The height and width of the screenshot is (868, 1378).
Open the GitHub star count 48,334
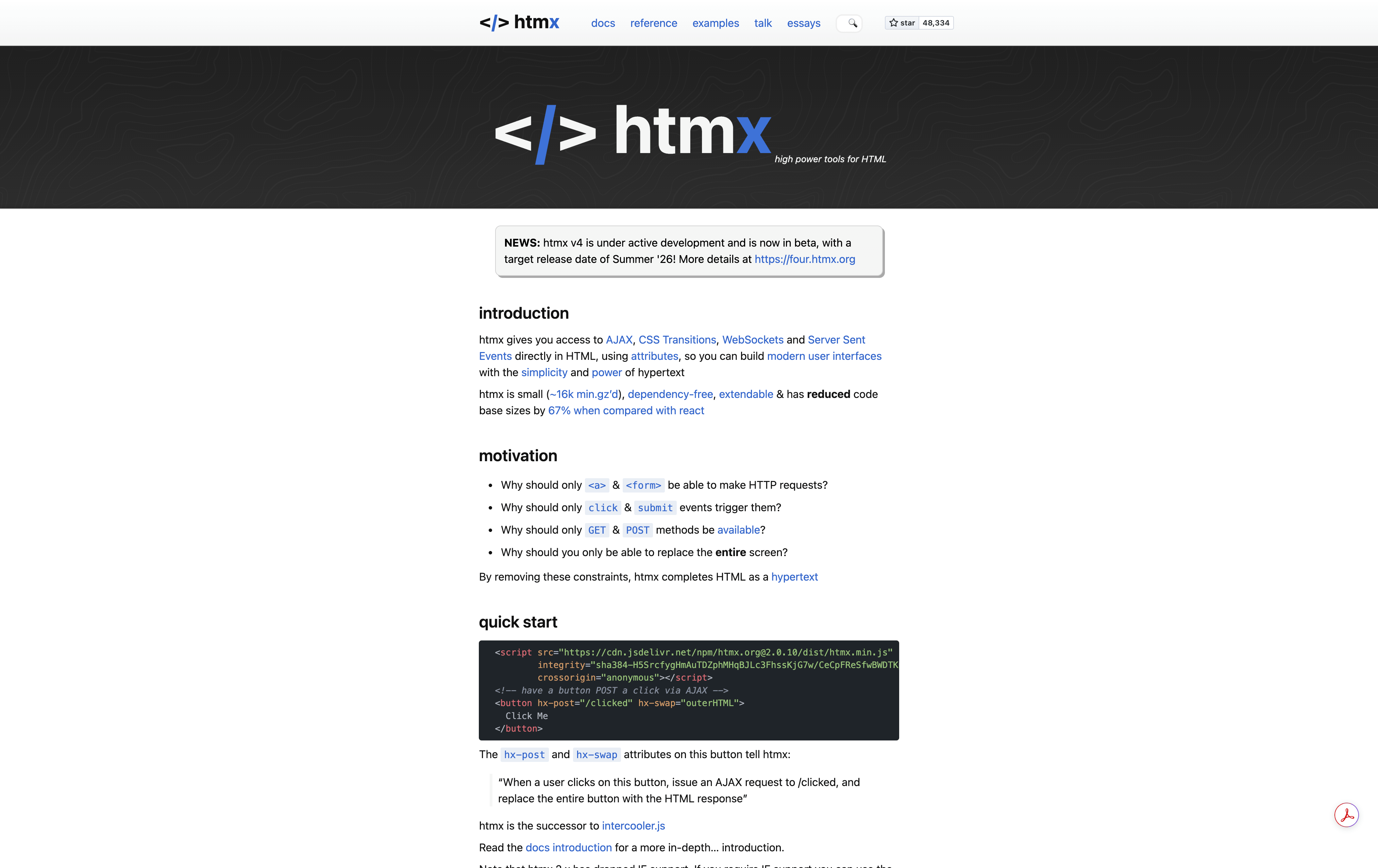click(936, 23)
